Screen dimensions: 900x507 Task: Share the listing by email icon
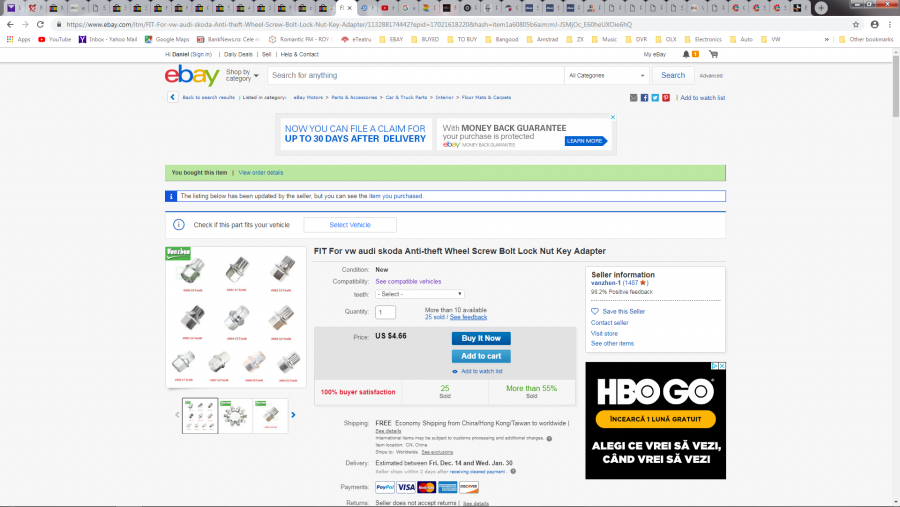tap(634, 98)
